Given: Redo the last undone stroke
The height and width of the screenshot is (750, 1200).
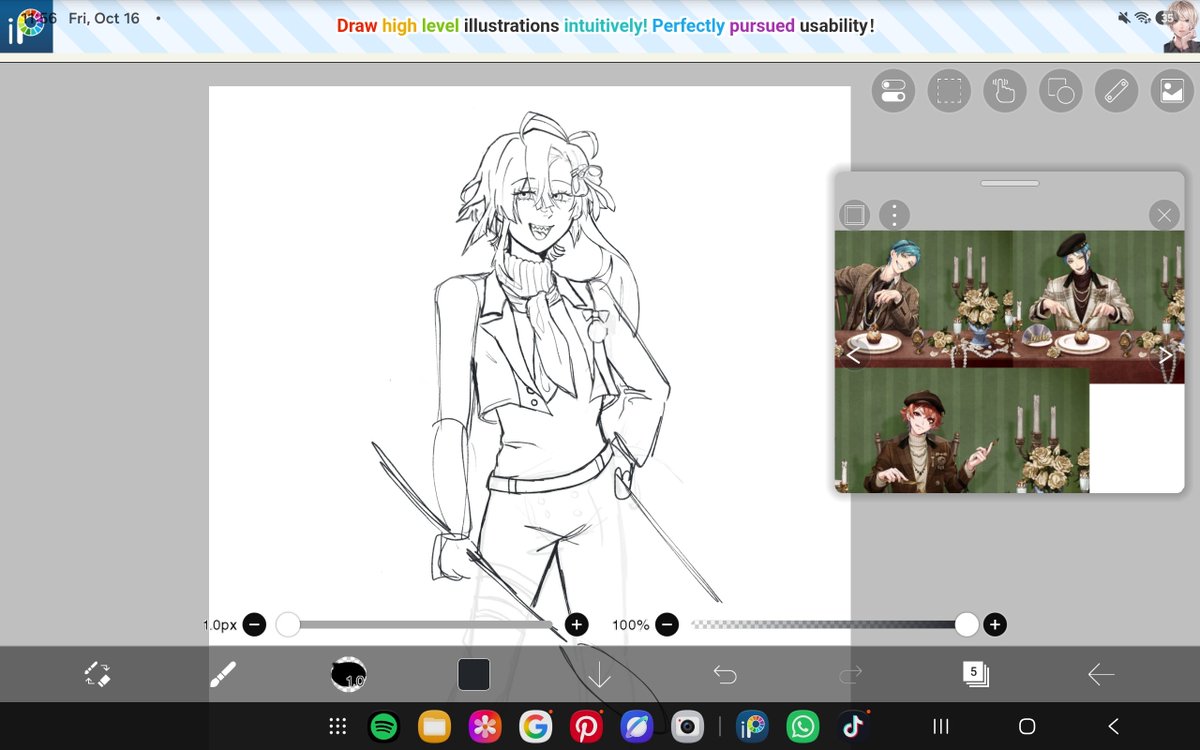Looking at the screenshot, I should point(851,675).
